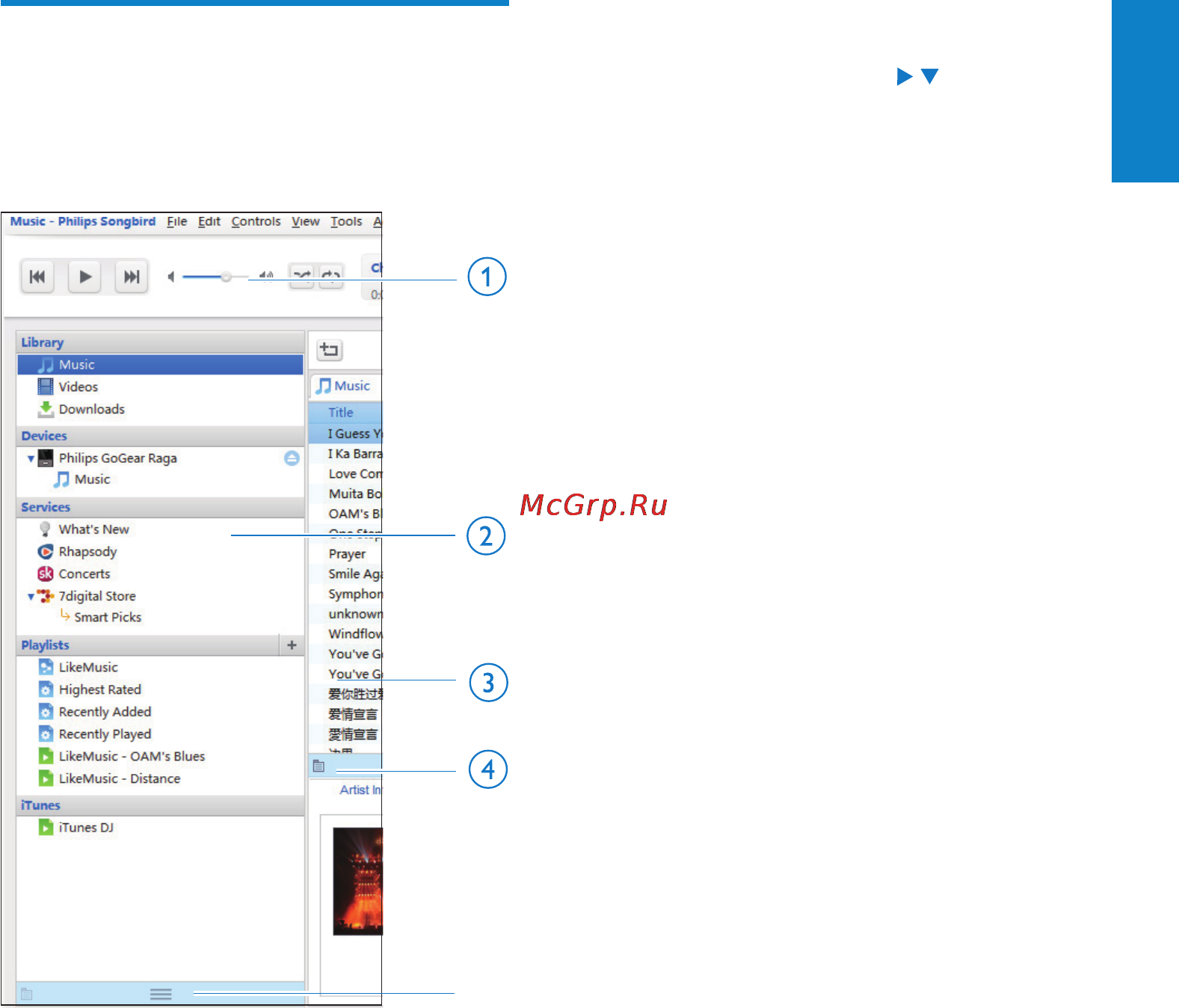Toggle the service pane icon at bottom left
The width and height of the screenshot is (1179, 1008).
click(x=26, y=994)
